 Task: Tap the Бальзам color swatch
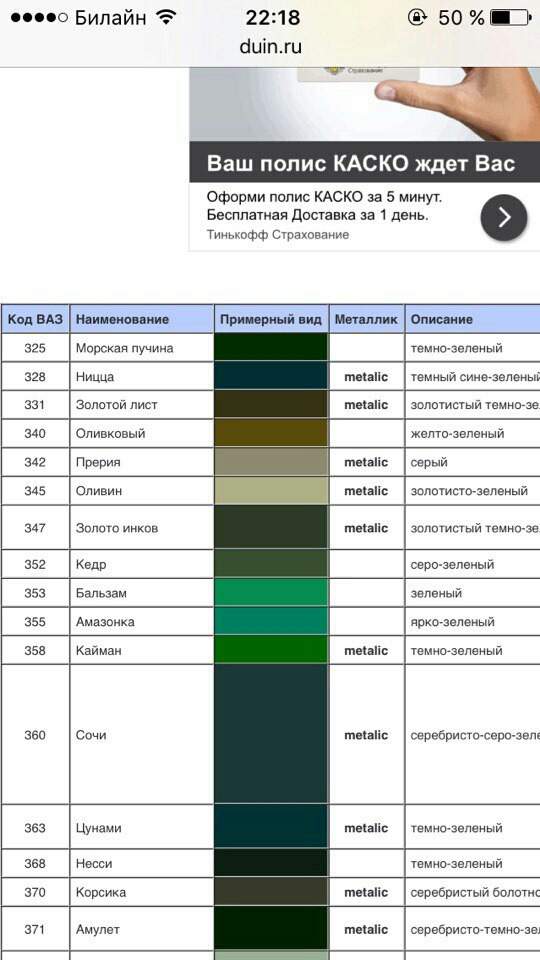271,593
